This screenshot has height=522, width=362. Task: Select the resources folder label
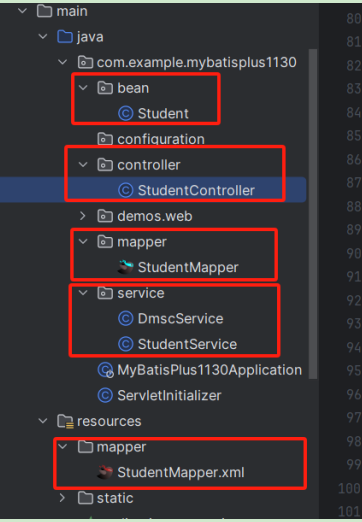(x=109, y=421)
